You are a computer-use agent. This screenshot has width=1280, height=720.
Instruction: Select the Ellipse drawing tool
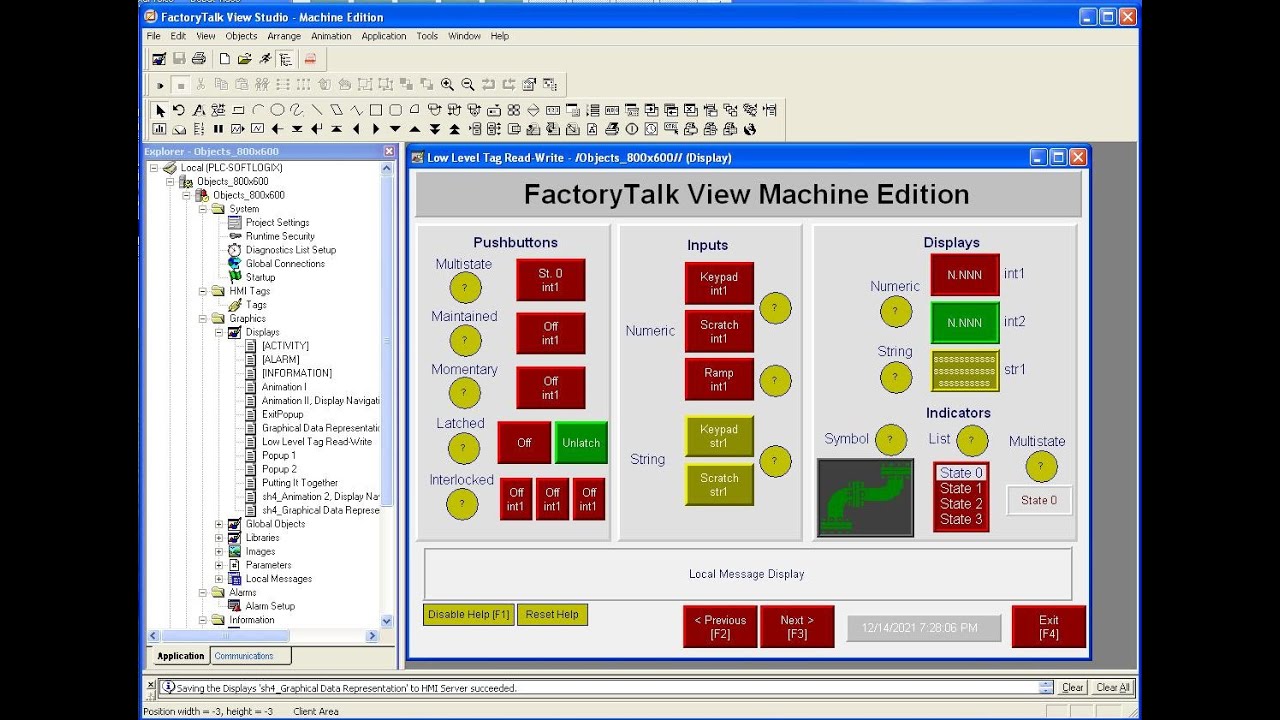point(277,110)
